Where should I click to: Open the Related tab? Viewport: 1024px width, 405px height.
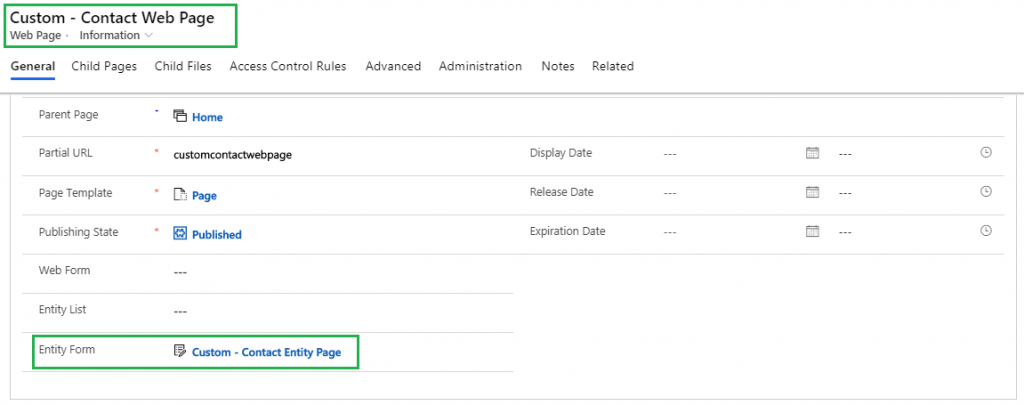pos(613,66)
